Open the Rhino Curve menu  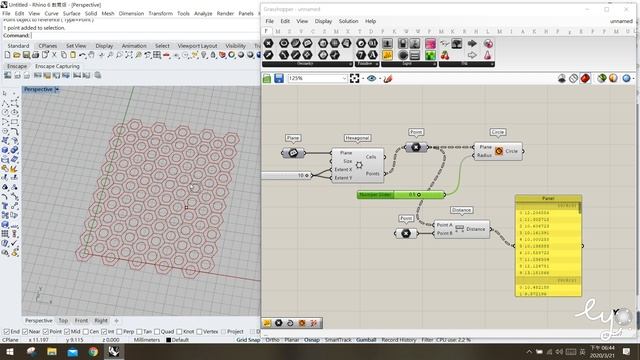coord(51,13)
